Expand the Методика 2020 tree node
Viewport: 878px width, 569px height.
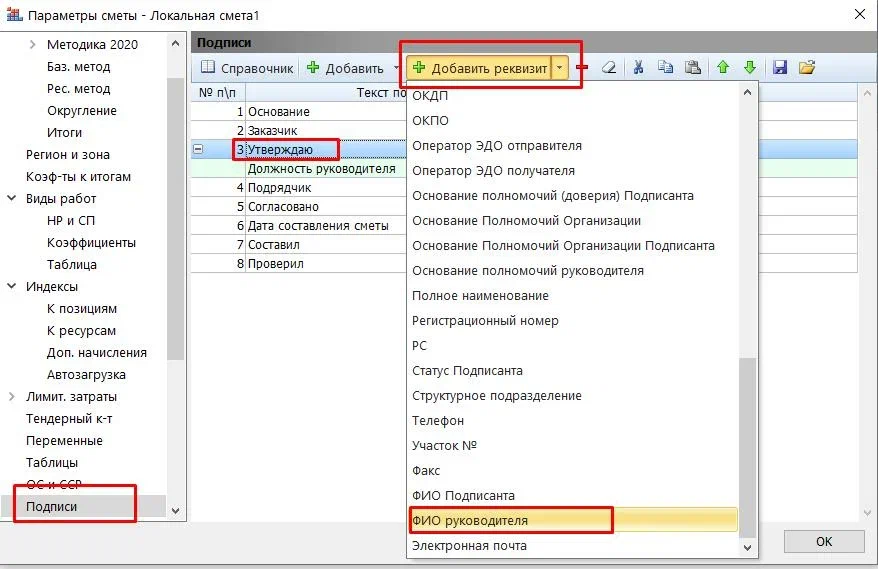point(32,44)
